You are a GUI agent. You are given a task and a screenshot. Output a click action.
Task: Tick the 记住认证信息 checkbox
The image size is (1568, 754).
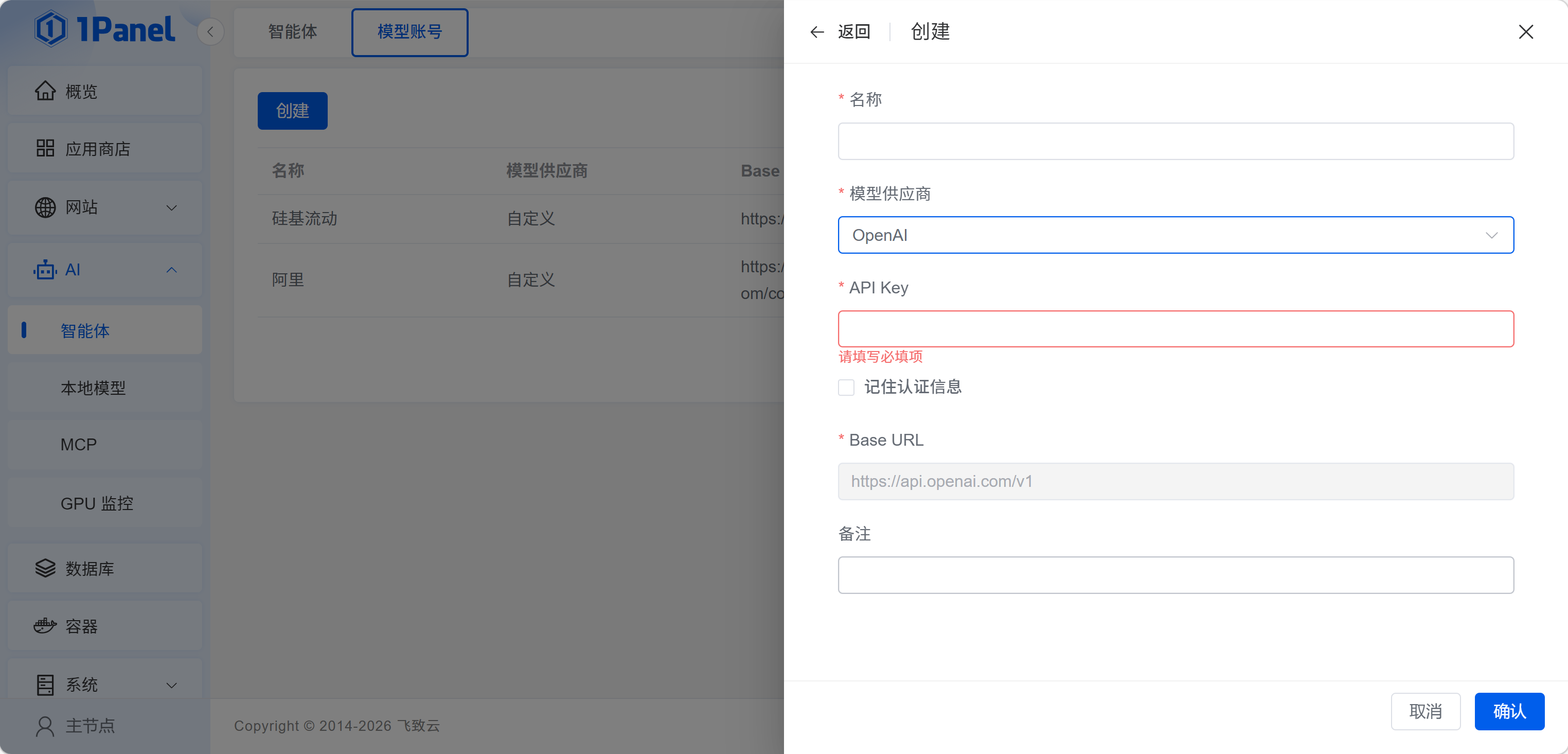(x=846, y=388)
